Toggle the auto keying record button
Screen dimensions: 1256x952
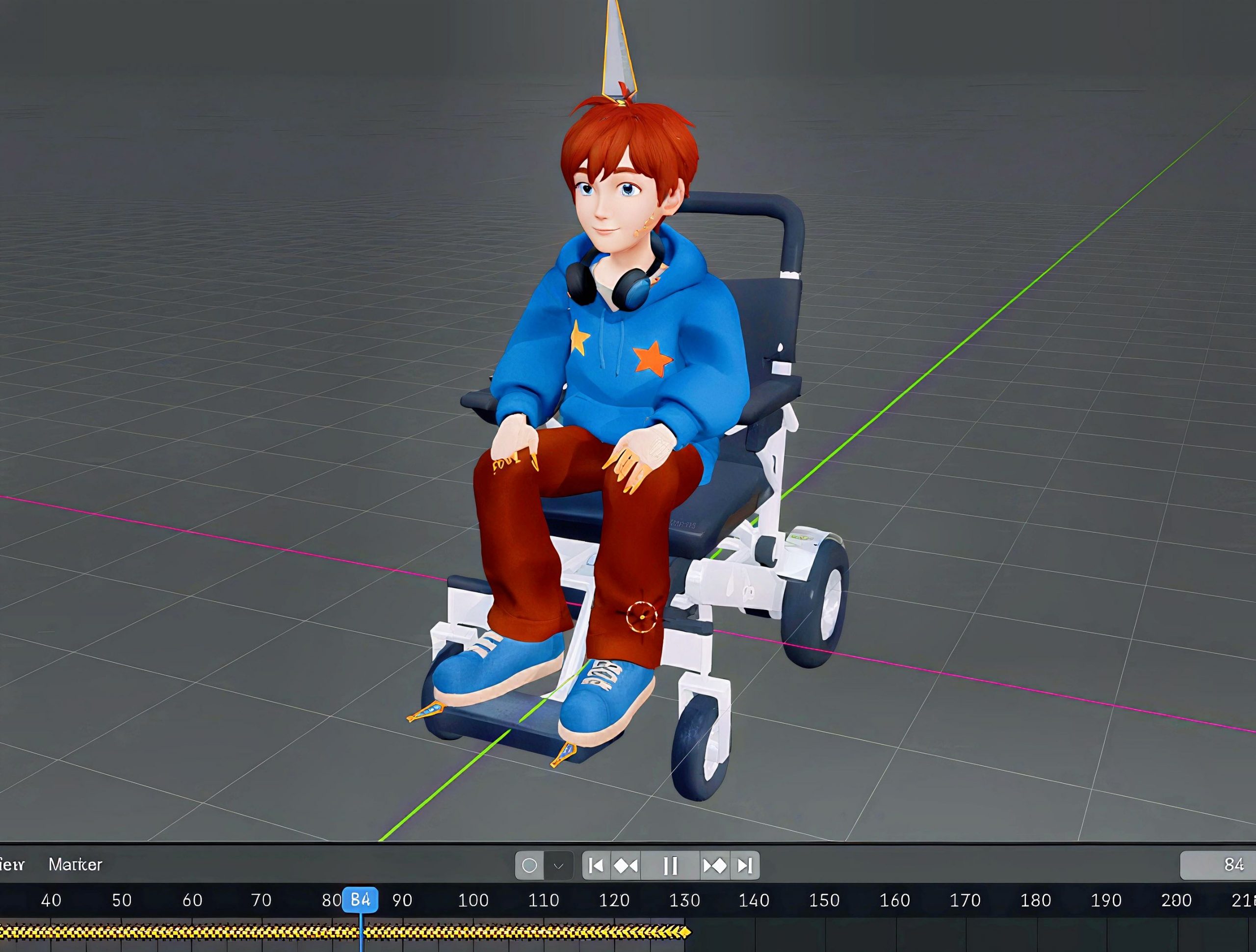[529, 866]
